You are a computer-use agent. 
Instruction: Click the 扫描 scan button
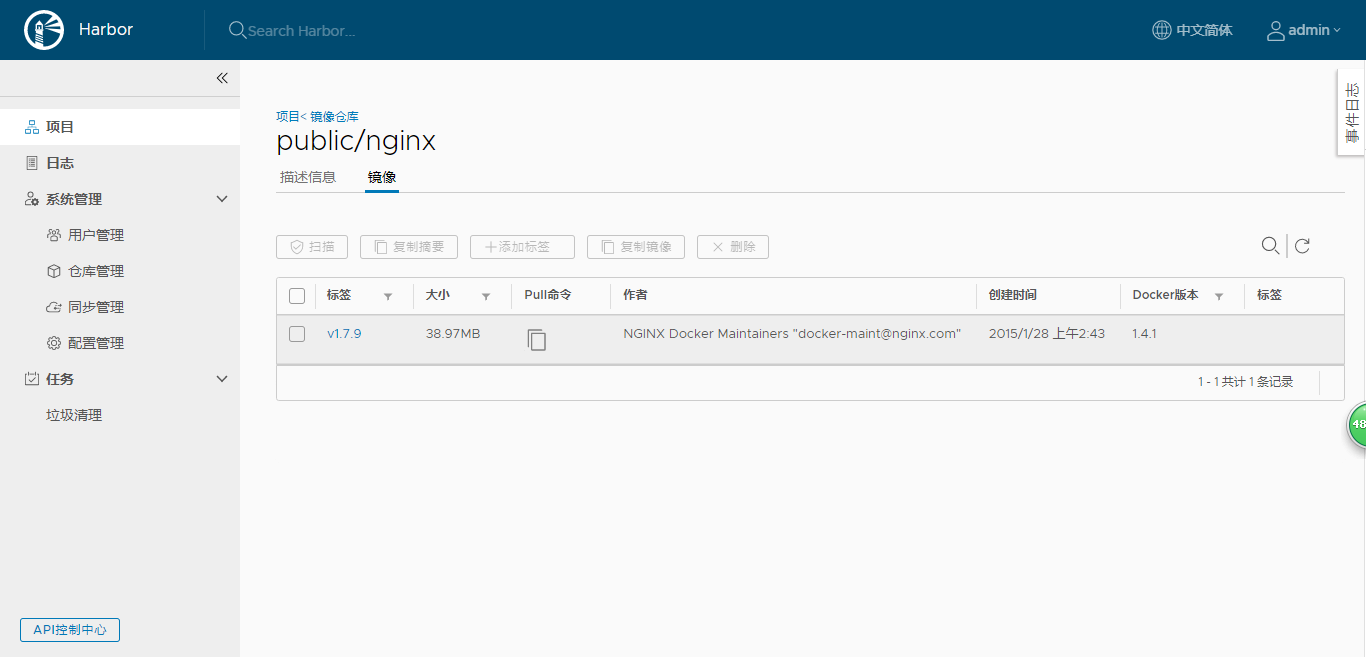point(312,247)
